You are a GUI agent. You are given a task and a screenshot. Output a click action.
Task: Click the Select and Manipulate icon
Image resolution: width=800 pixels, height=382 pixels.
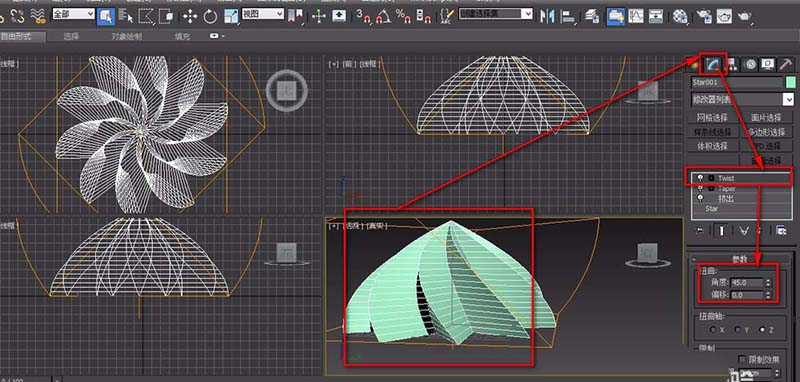tap(319, 16)
